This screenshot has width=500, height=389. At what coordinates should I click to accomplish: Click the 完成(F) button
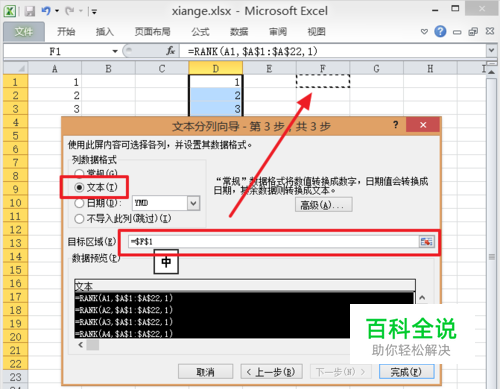(406, 372)
